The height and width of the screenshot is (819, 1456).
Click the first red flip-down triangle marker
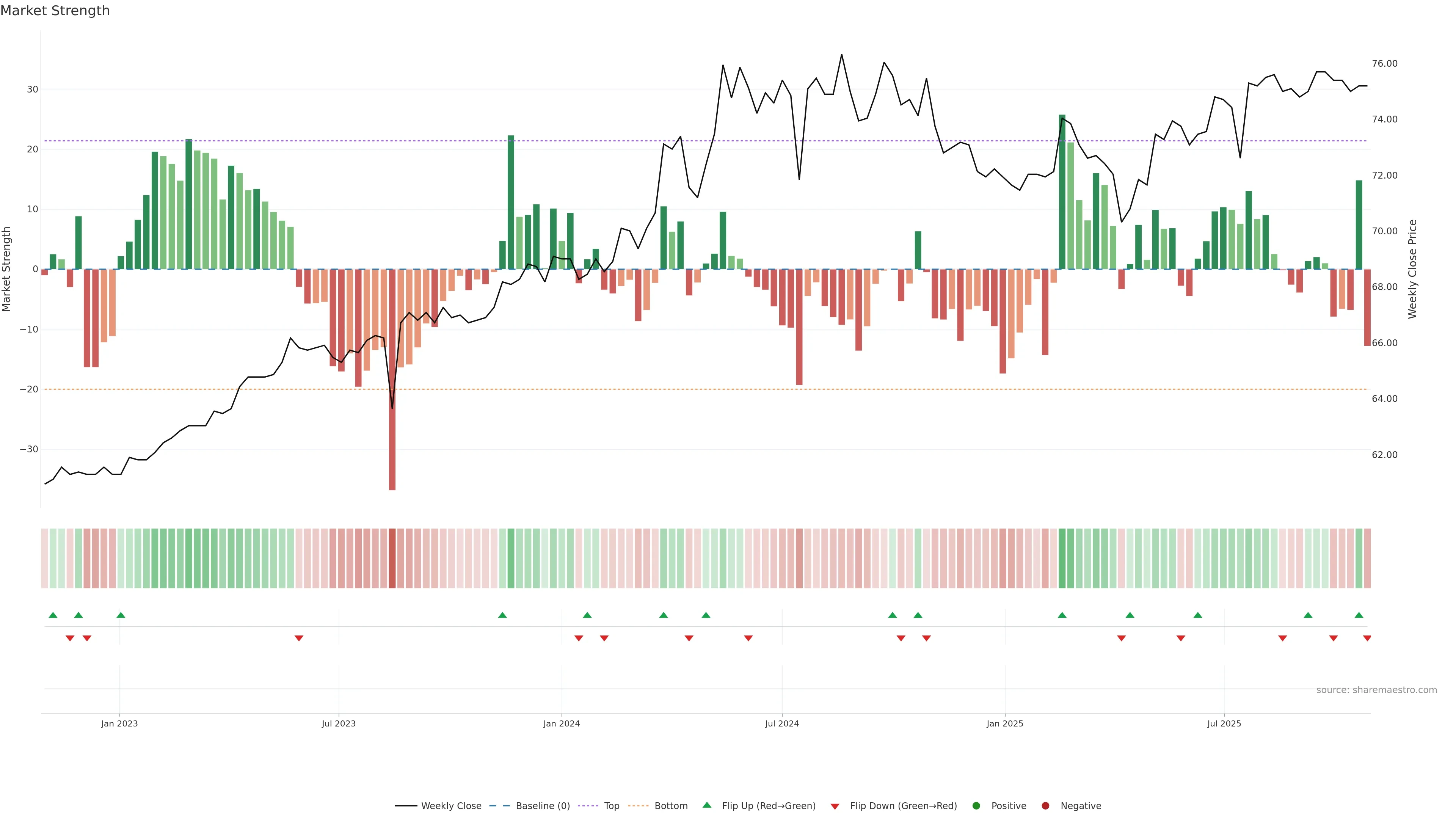point(70,638)
